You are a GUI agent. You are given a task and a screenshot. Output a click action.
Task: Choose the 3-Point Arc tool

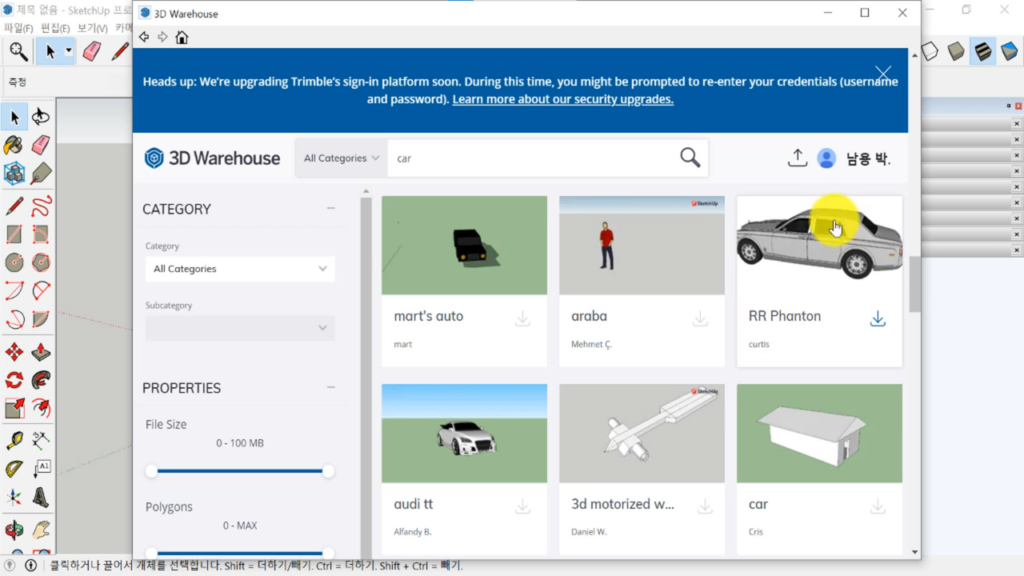tap(14, 319)
